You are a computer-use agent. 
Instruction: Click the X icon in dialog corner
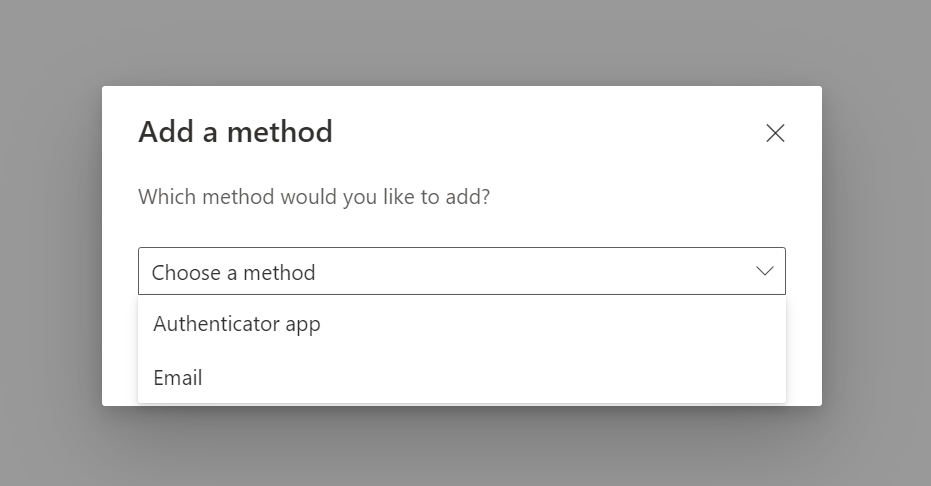click(775, 133)
